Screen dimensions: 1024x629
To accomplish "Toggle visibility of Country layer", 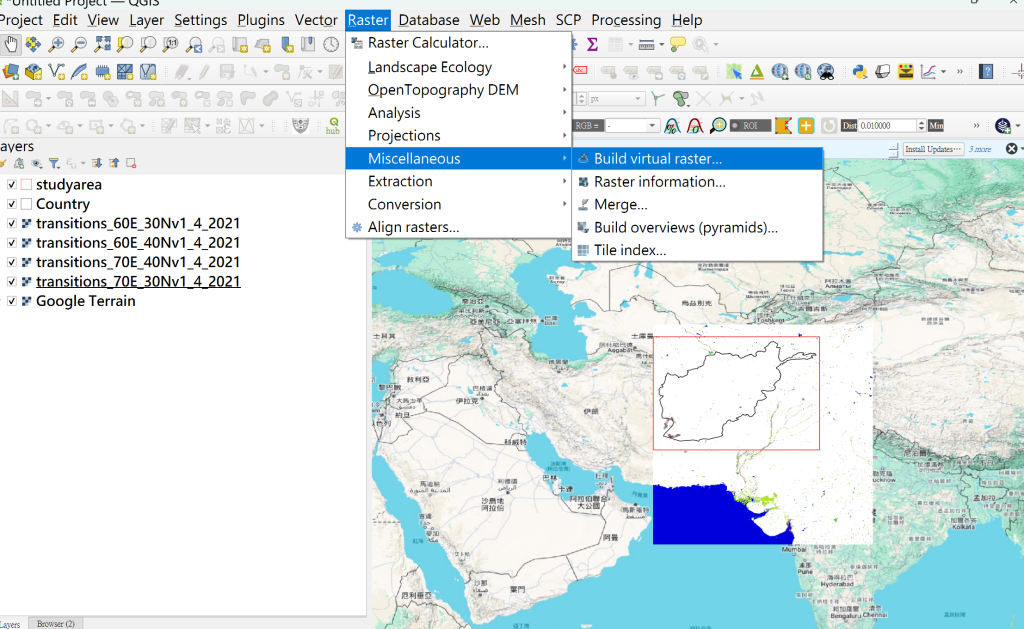I will pos(12,204).
